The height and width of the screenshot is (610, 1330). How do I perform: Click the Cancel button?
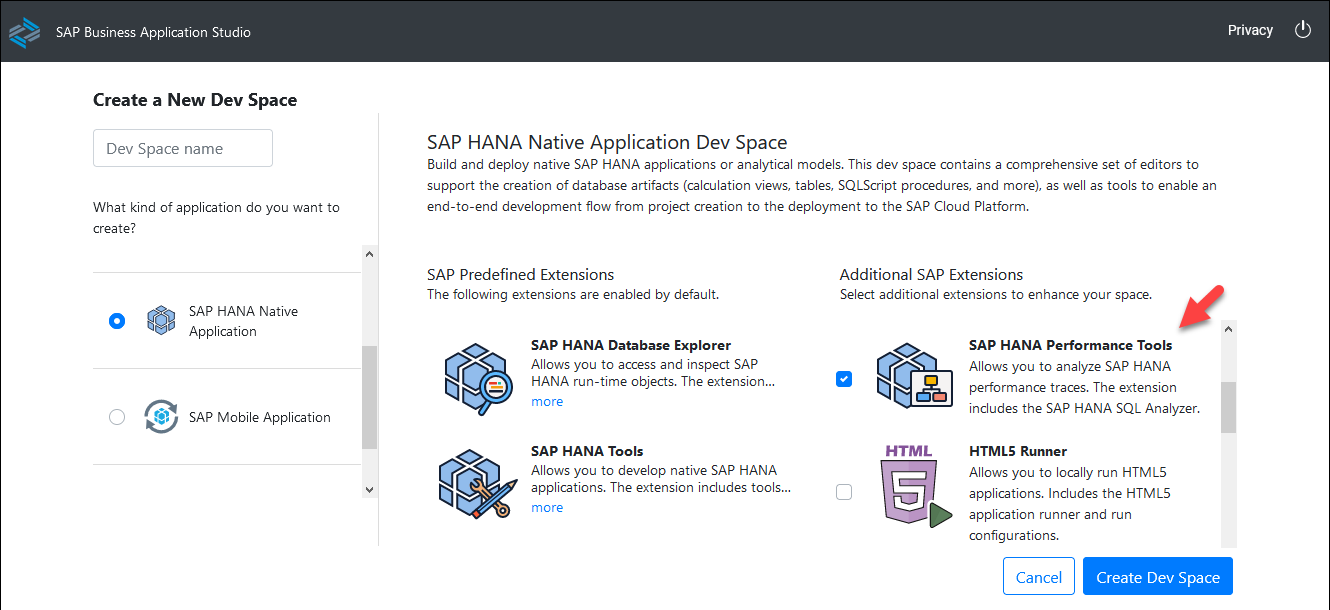[x=1039, y=577]
